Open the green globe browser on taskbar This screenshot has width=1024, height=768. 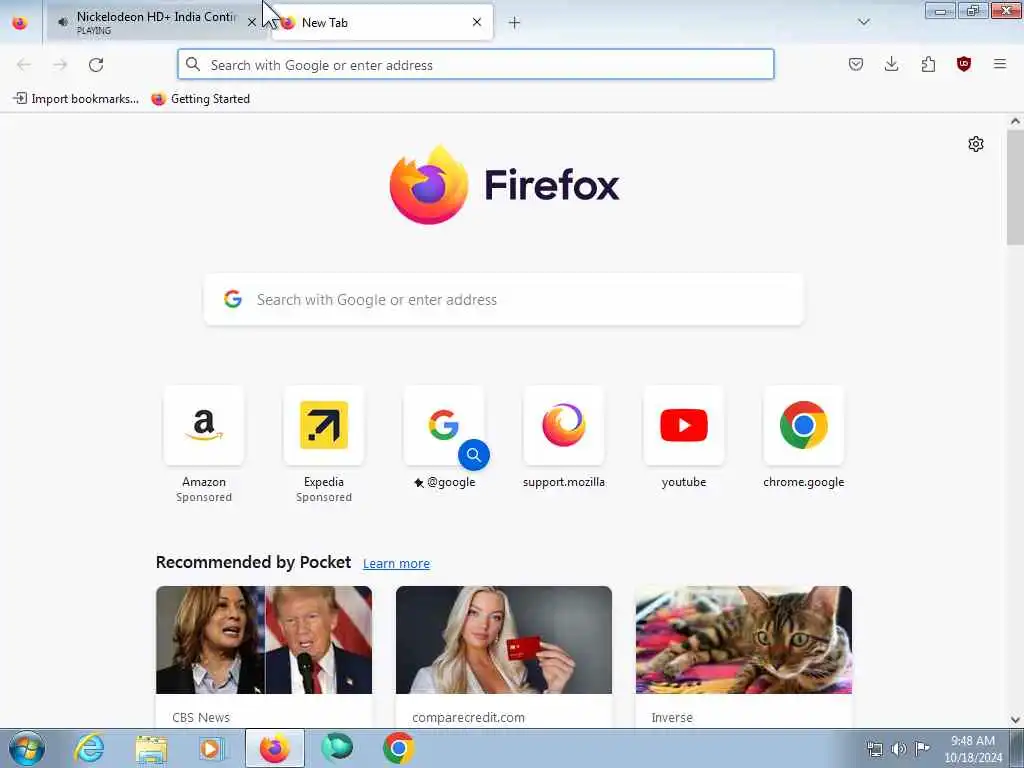tap(337, 748)
